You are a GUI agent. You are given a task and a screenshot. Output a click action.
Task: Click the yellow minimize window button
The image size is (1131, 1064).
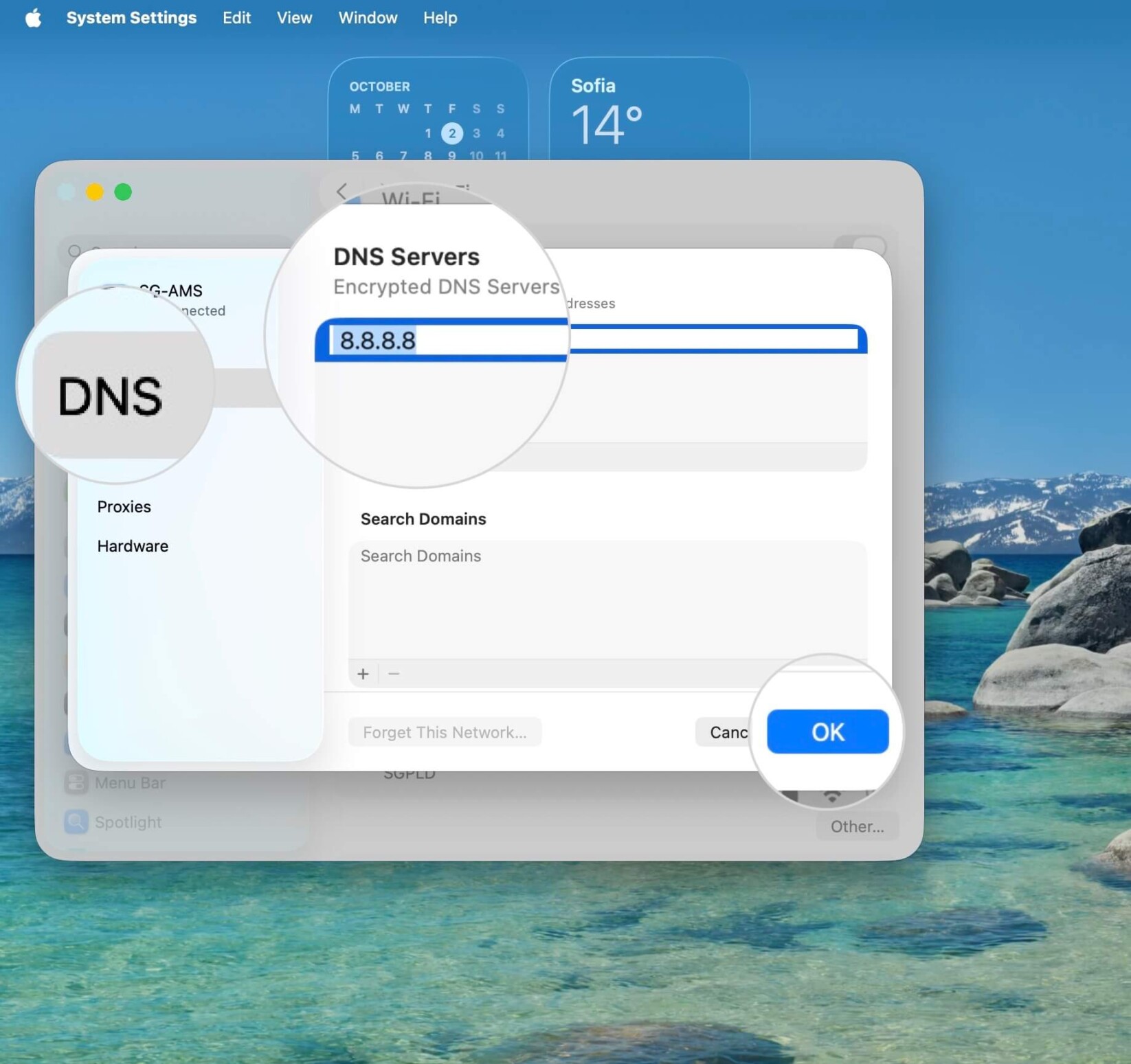coord(95,192)
